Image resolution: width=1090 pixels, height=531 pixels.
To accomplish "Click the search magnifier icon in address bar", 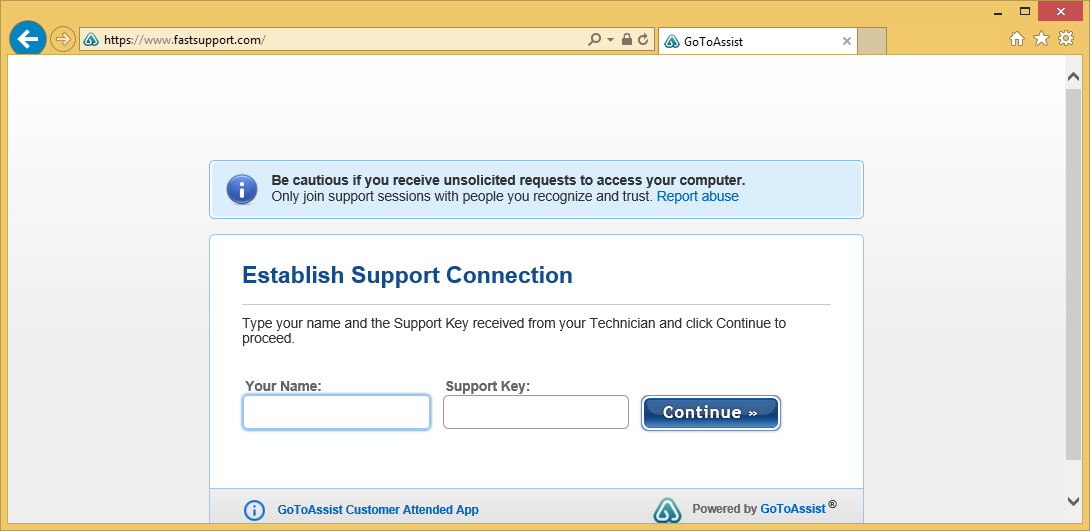I will [595, 40].
